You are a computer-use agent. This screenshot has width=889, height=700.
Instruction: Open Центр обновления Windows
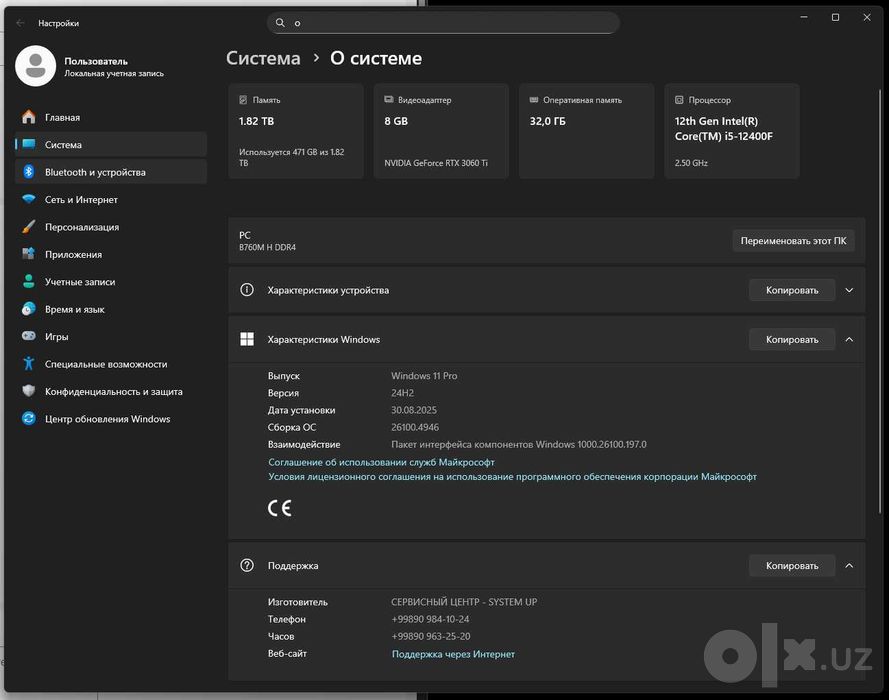pyautogui.click(x=111, y=419)
